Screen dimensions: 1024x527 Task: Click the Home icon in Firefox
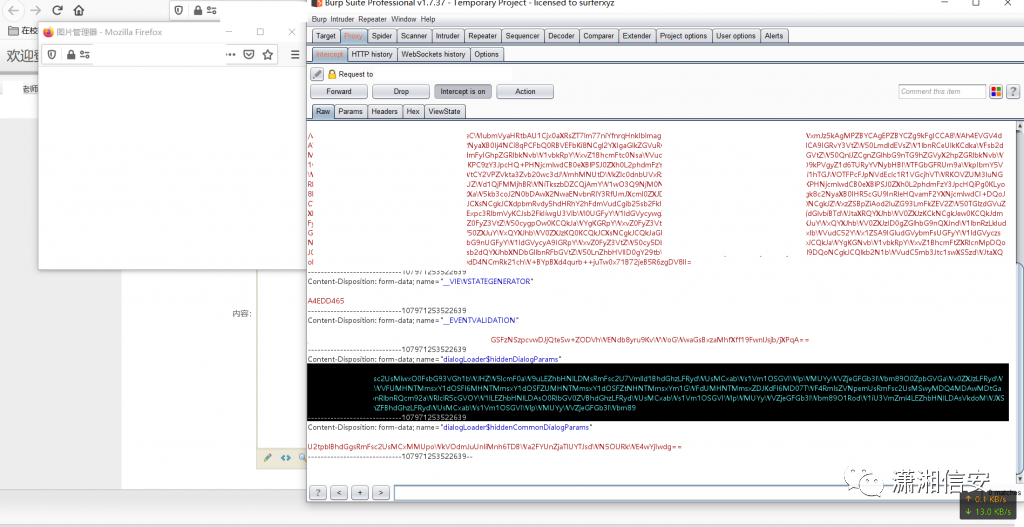[78, 10]
